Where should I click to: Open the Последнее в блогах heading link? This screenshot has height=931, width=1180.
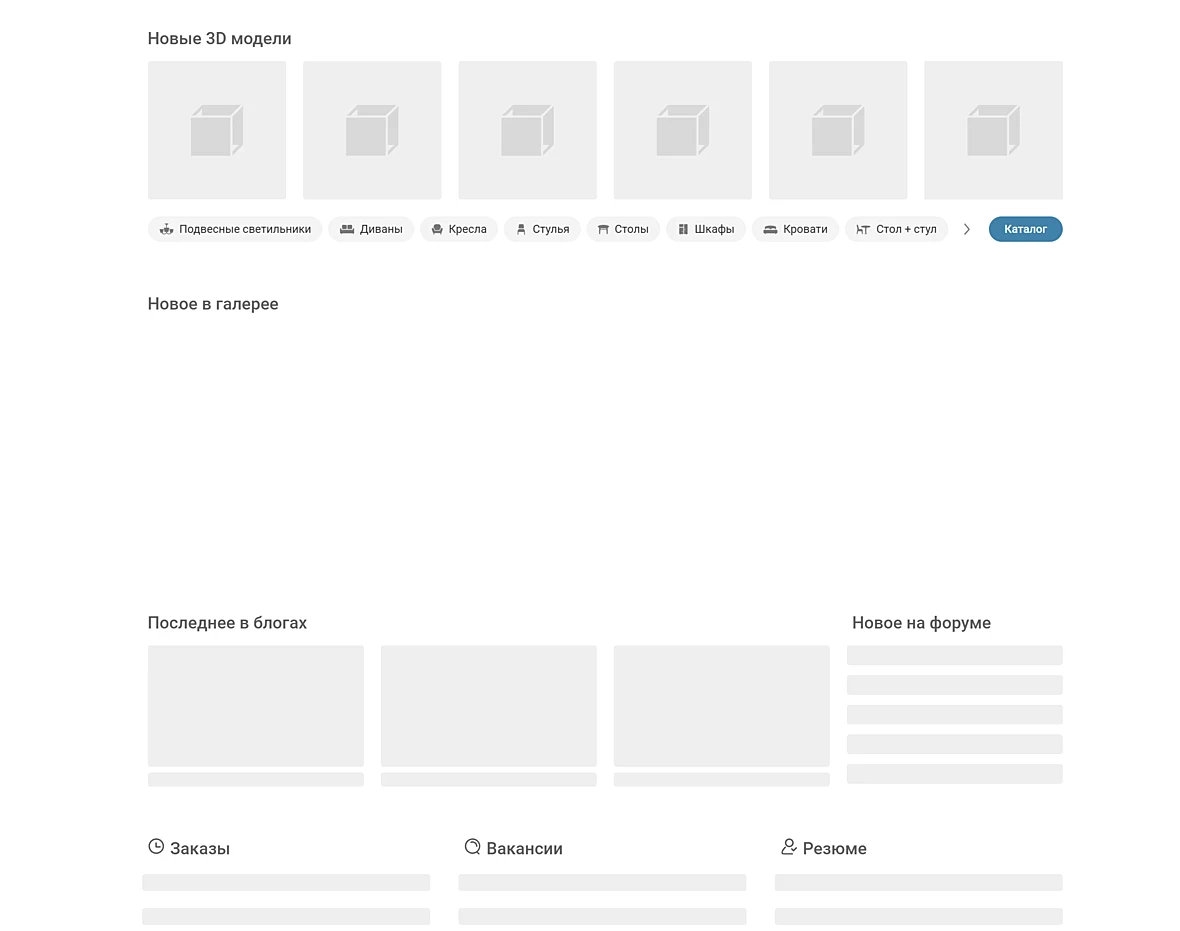[227, 623]
